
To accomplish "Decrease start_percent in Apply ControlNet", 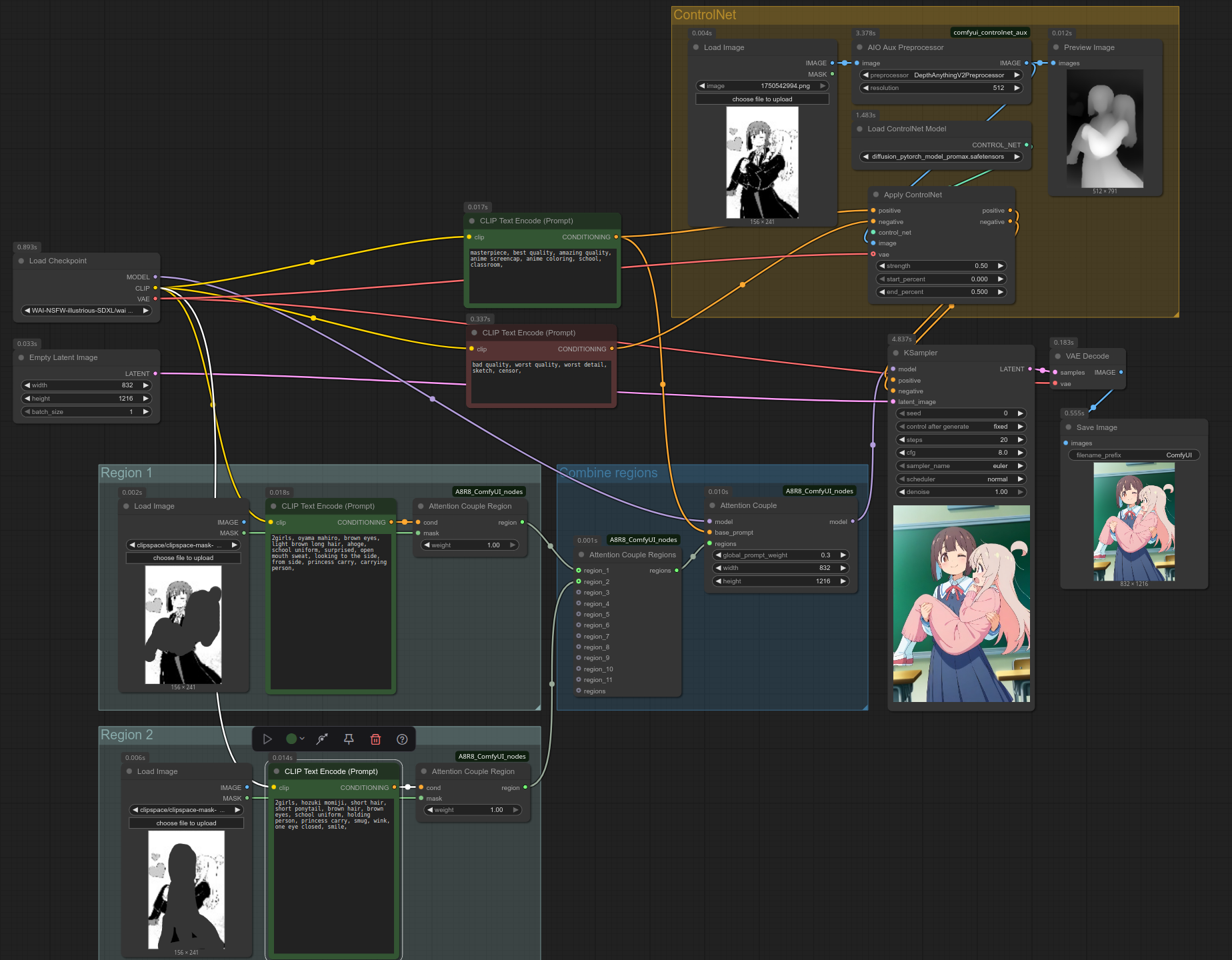I will pos(882,279).
